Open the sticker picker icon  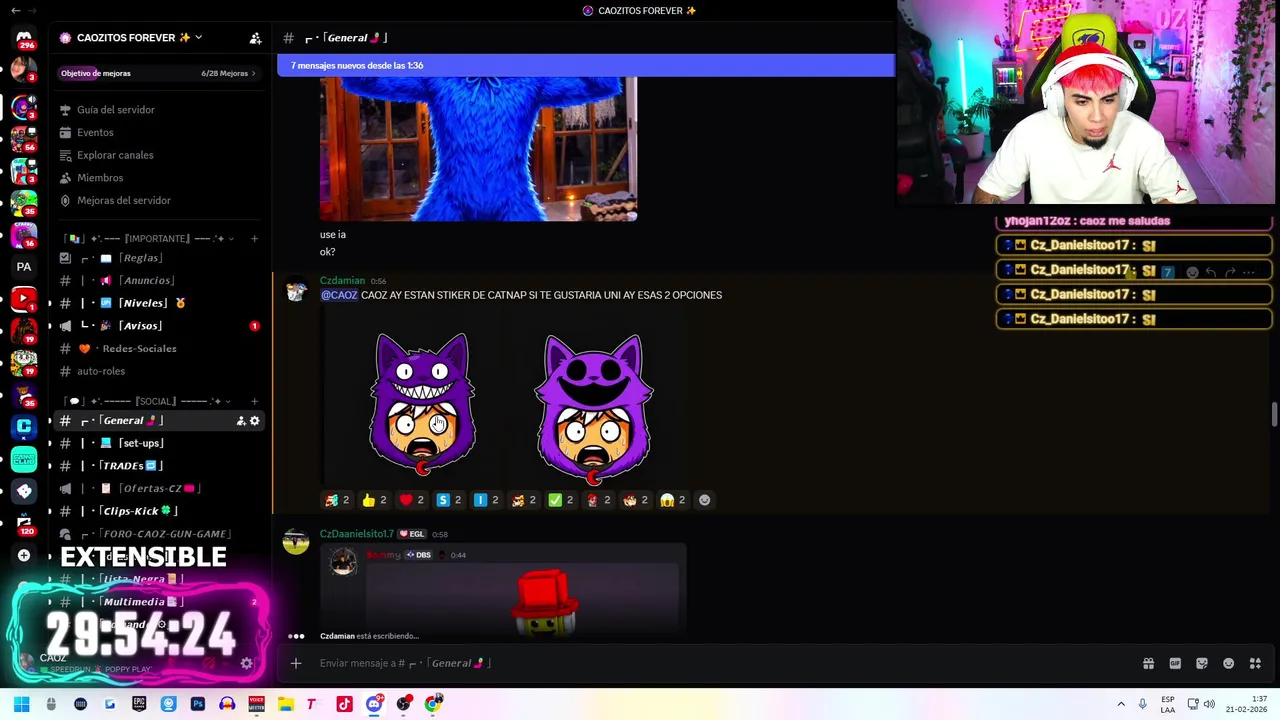(x=1202, y=663)
